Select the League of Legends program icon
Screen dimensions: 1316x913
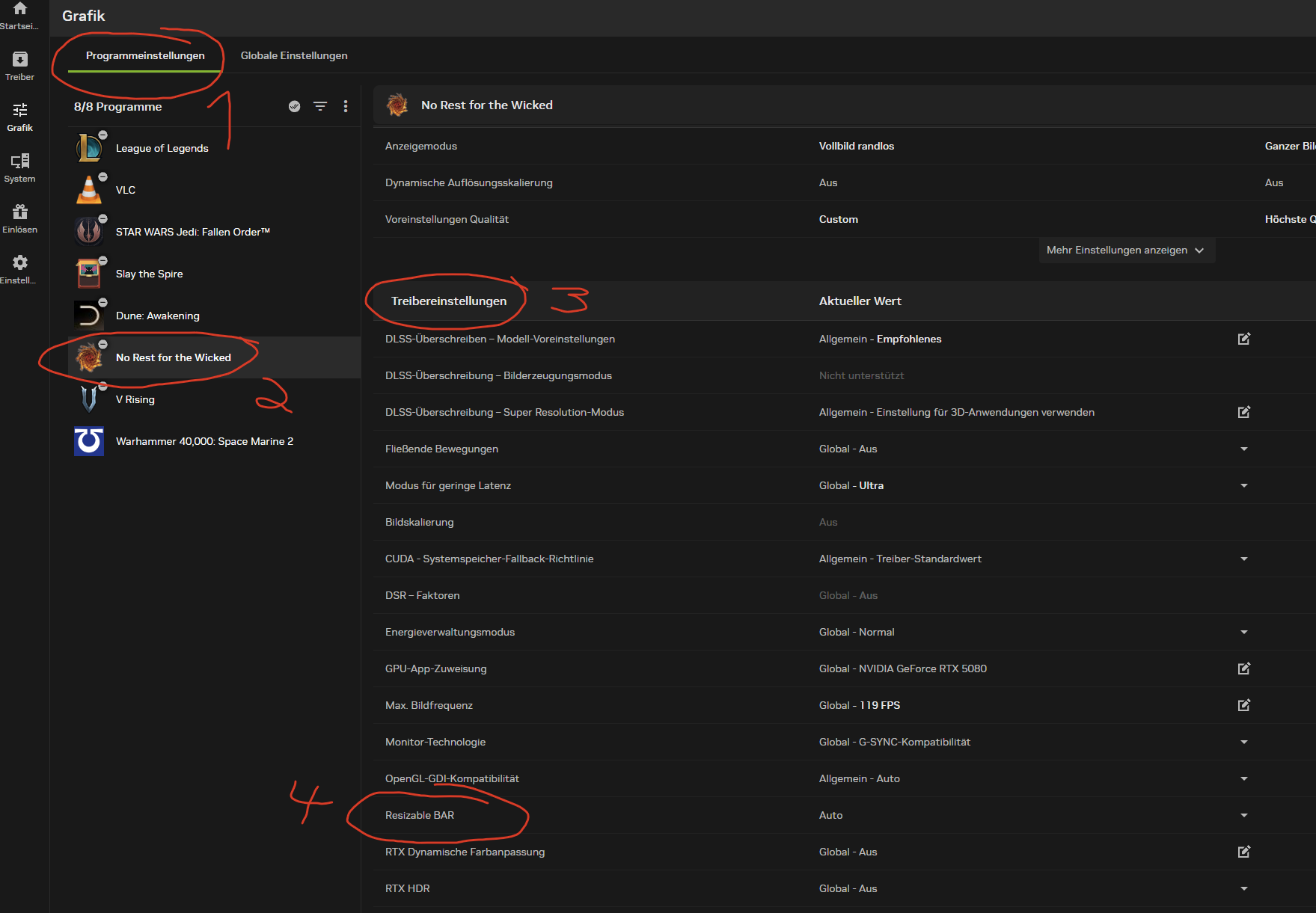(x=89, y=147)
